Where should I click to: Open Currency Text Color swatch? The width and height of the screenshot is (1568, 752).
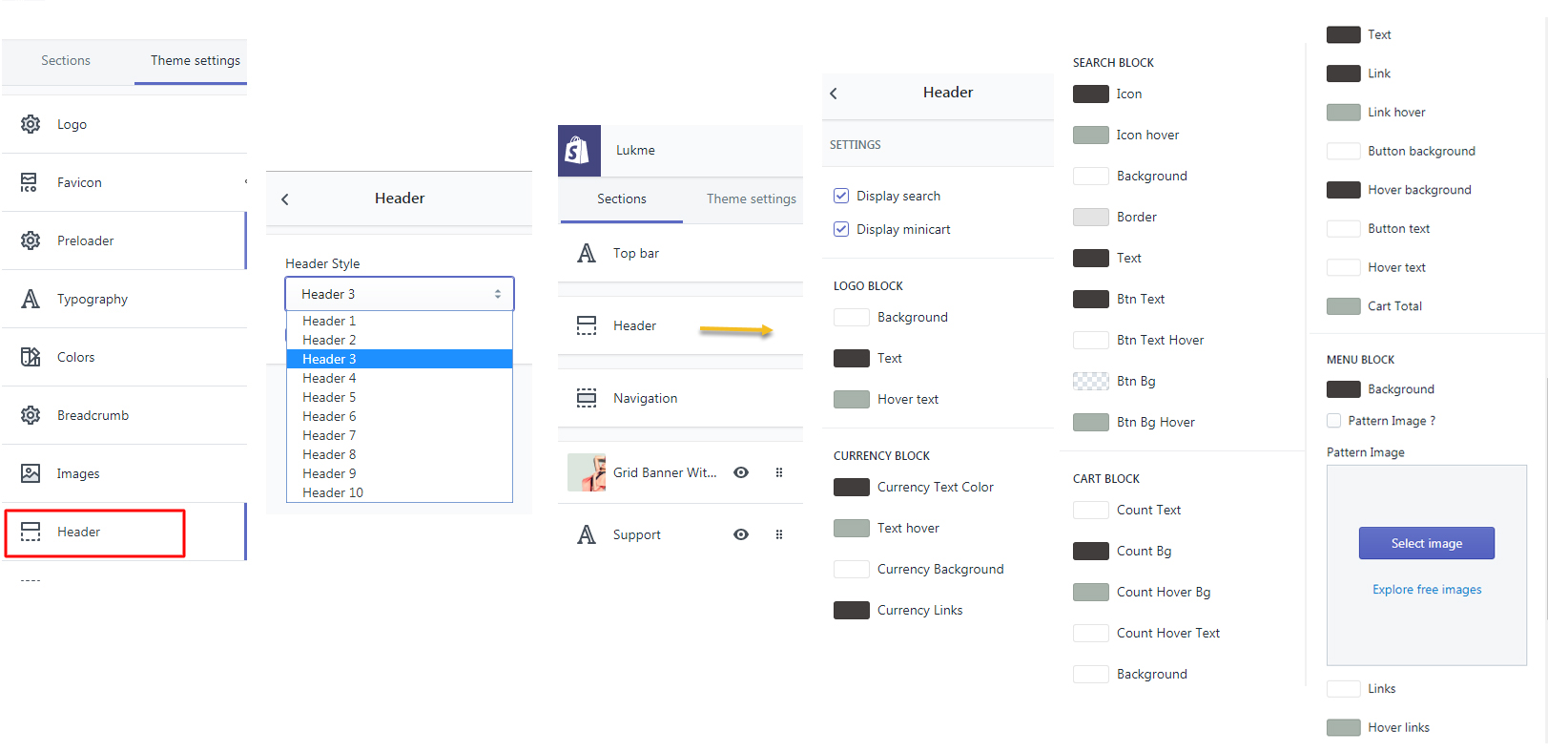tap(852, 487)
